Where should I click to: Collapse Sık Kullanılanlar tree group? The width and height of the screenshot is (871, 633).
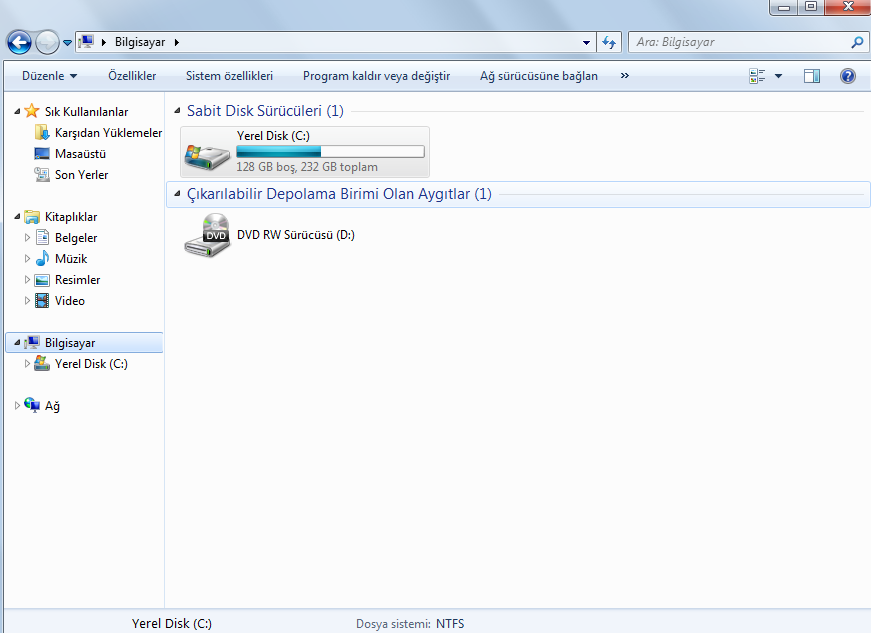pyautogui.click(x=17, y=112)
